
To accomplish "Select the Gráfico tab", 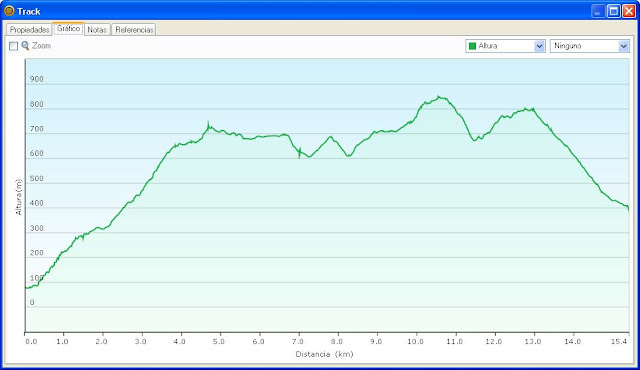I will tap(68, 29).
